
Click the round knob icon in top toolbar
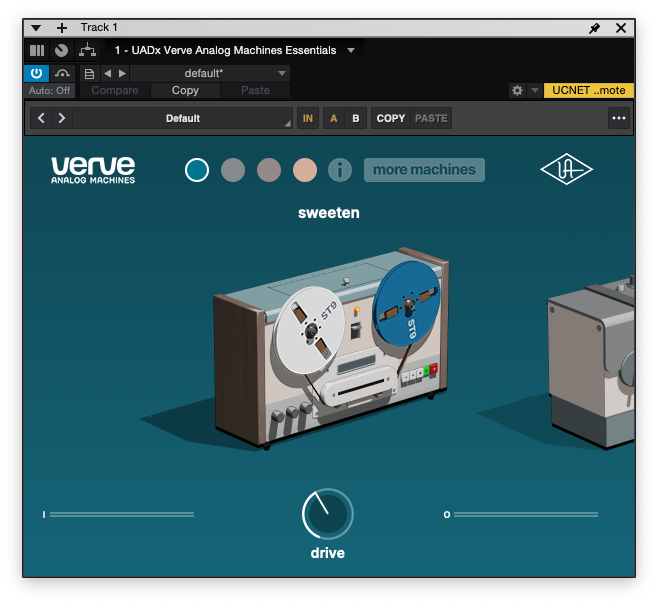[x=61, y=51]
